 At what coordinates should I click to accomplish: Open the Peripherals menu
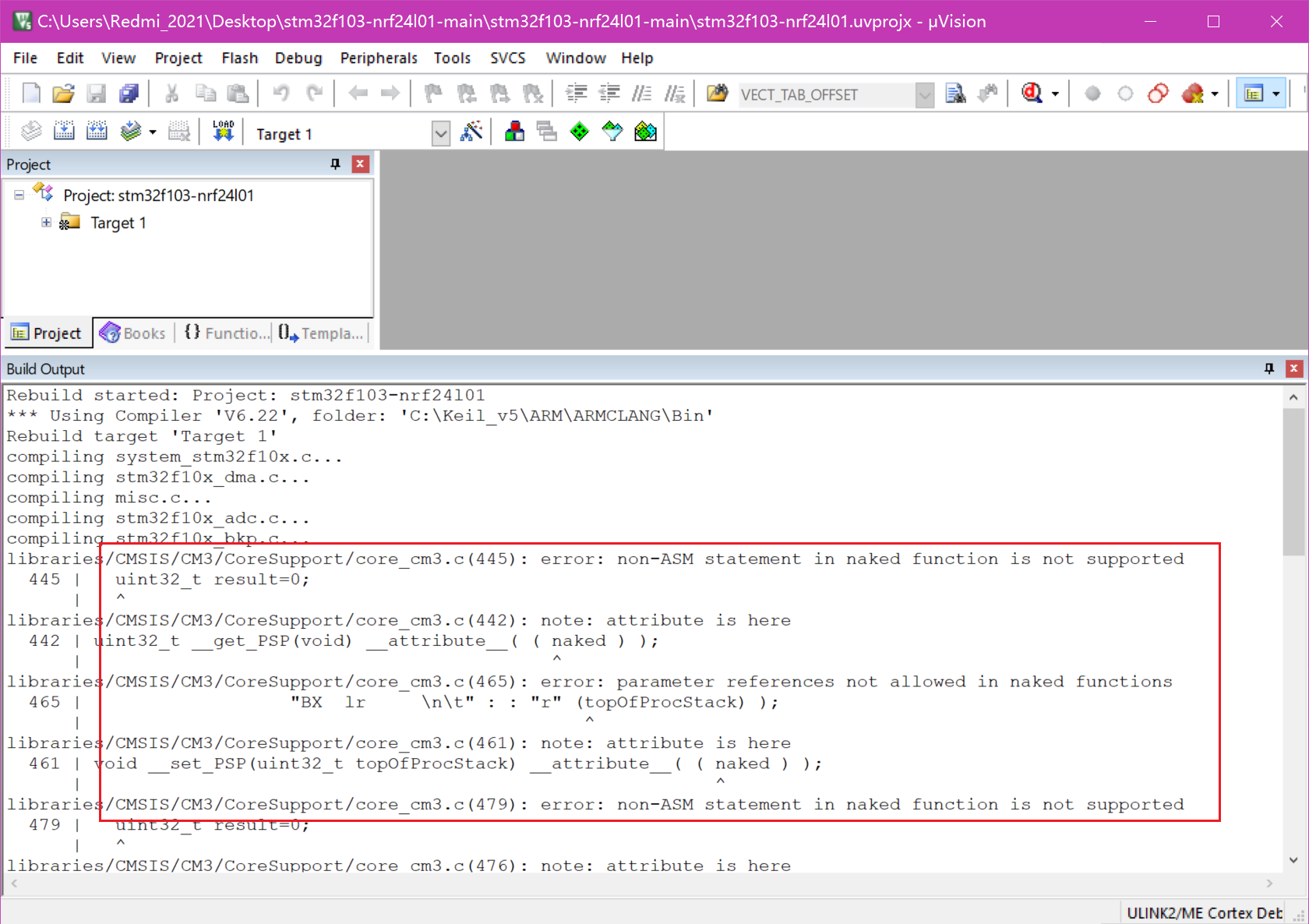point(379,58)
